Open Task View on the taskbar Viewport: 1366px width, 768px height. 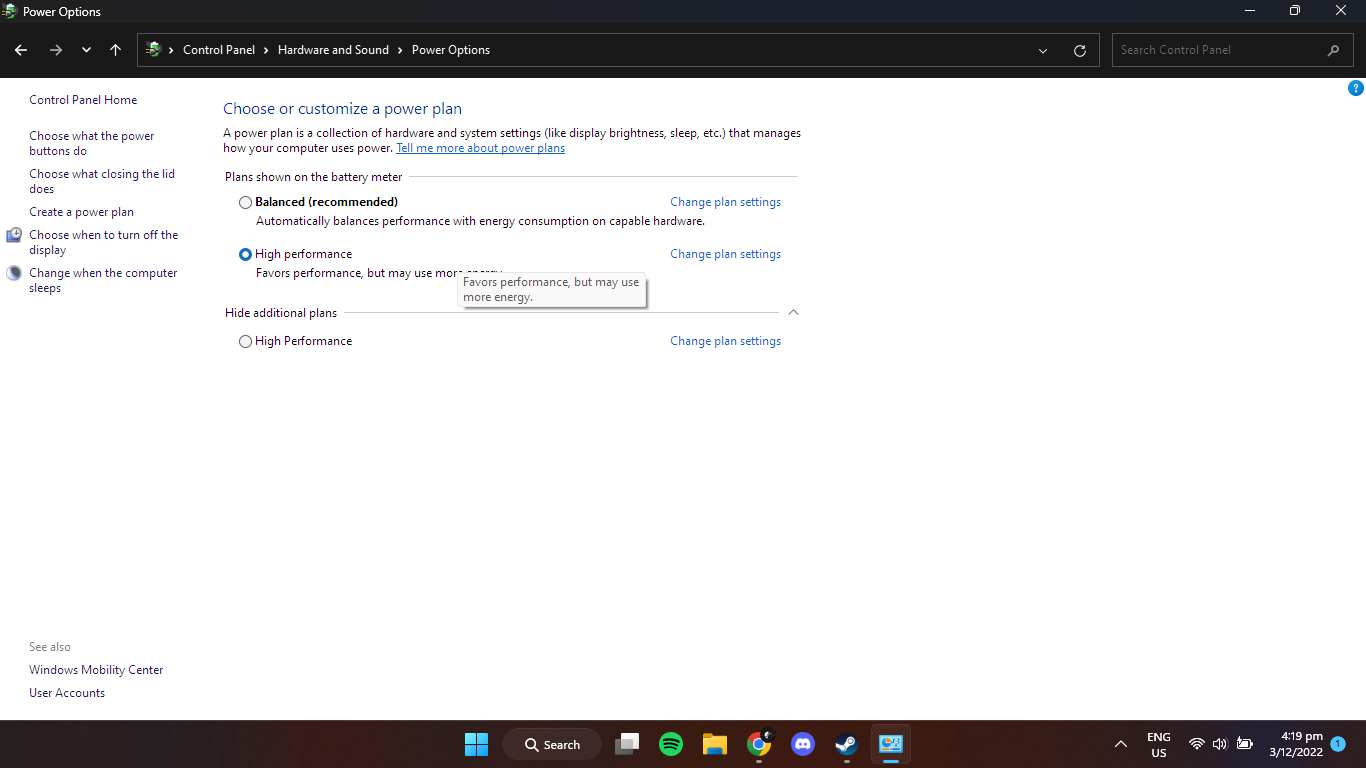click(x=627, y=744)
